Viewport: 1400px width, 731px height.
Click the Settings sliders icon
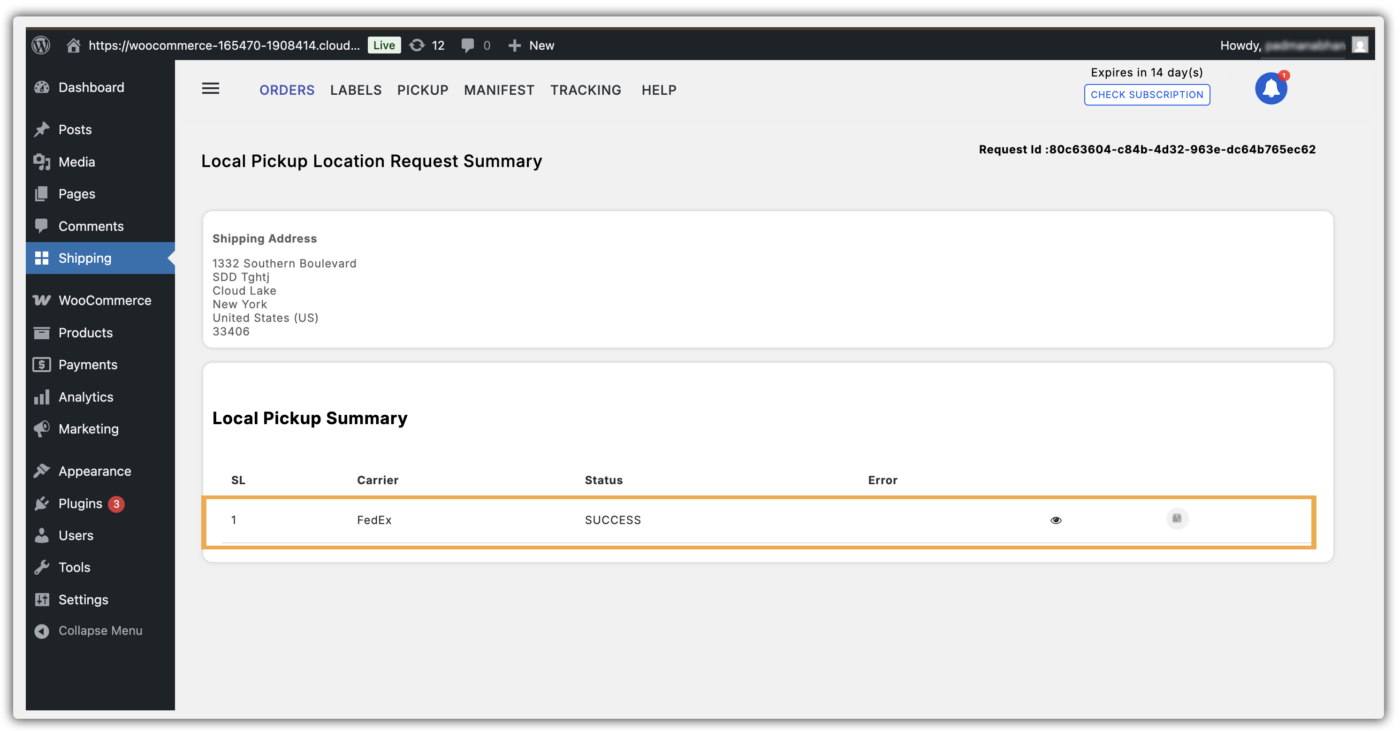coord(42,599)
